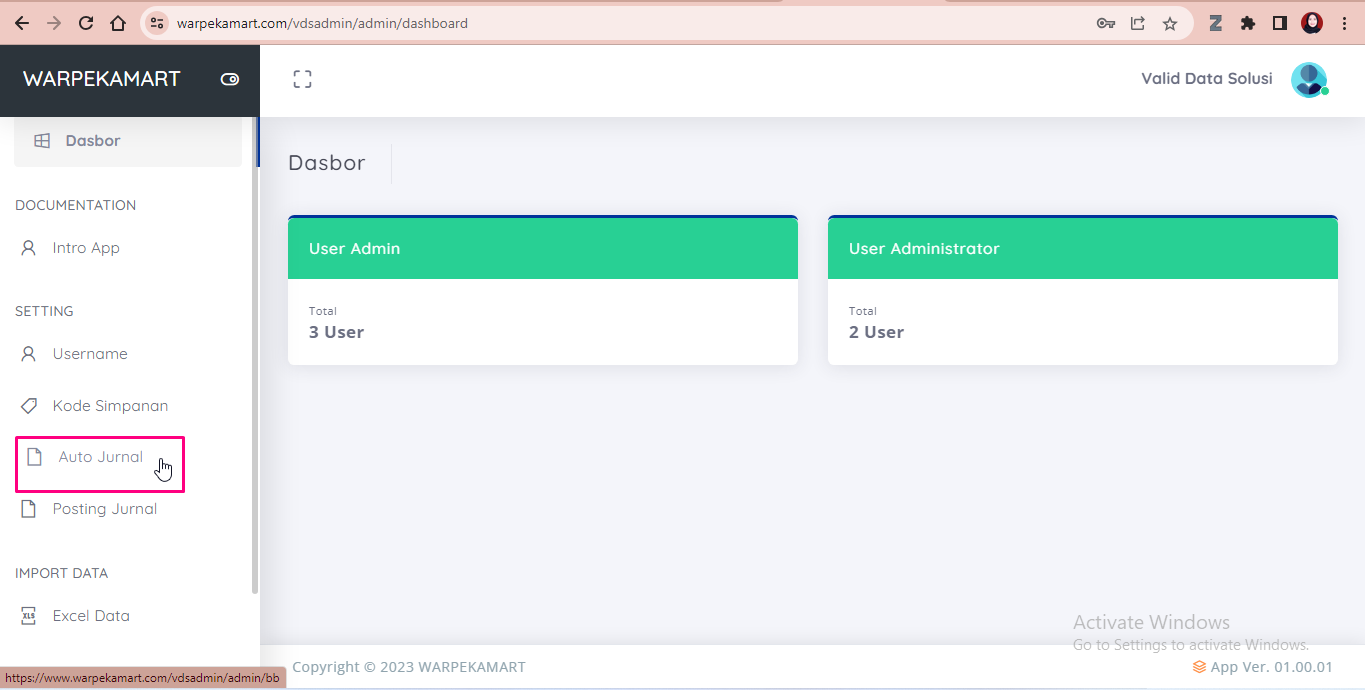Open Kode Simpanan setting
Viewport: 1365px width, 690px height.
[110, 406]
